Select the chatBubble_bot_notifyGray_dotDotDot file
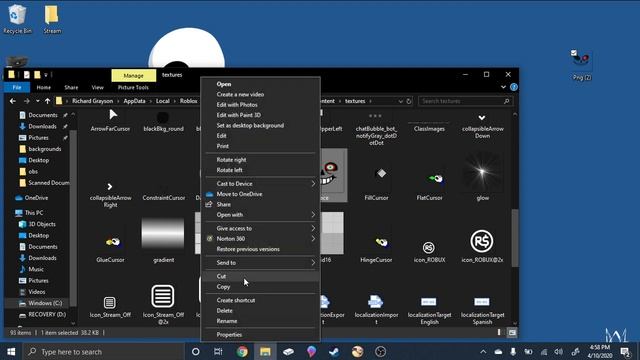640x360 pixels. tap(376, 129)
